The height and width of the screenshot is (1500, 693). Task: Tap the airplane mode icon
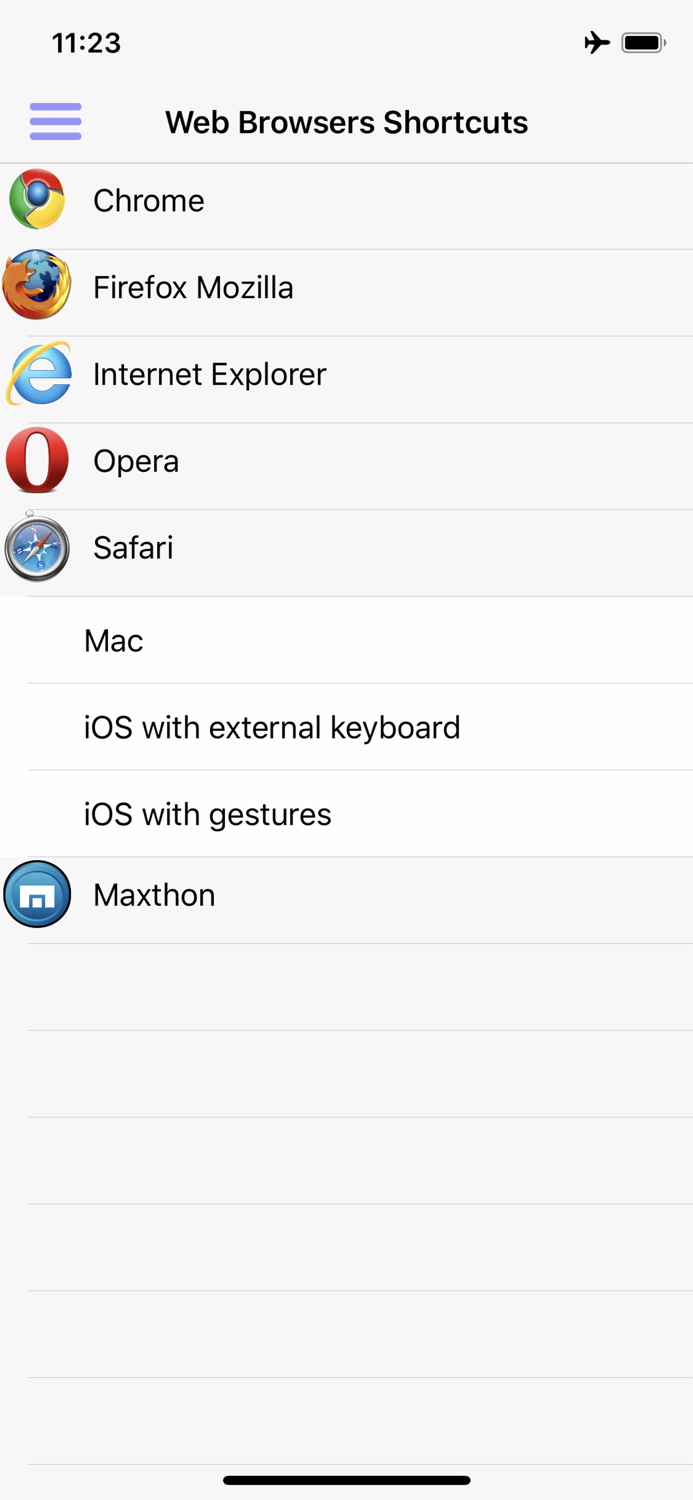click(x=596, y=42)
